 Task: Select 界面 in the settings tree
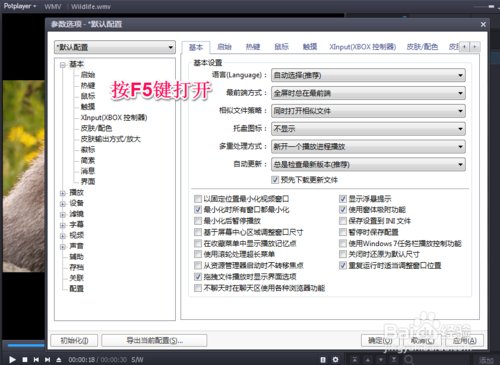click(88, 182)
